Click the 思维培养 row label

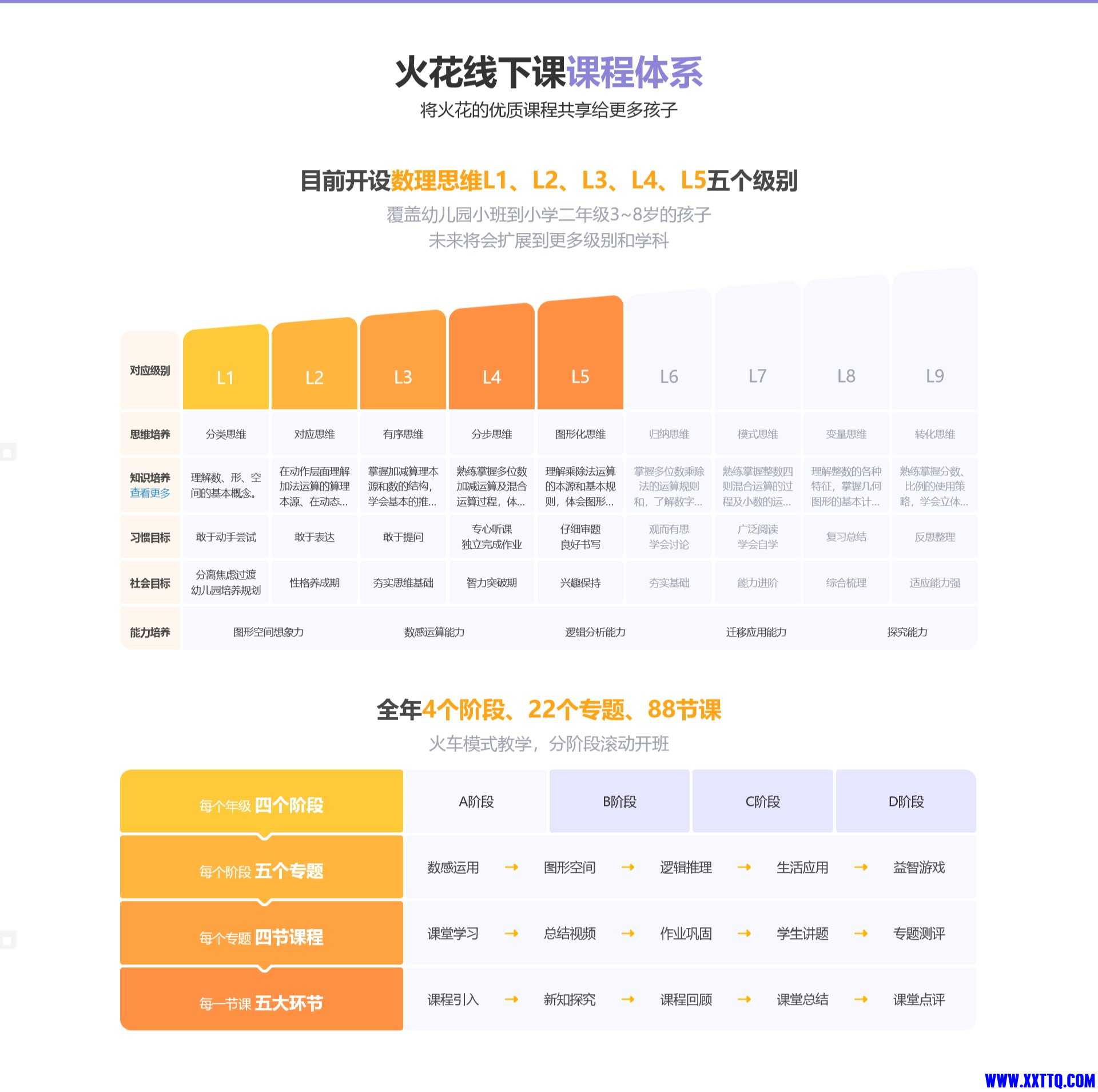150,434
